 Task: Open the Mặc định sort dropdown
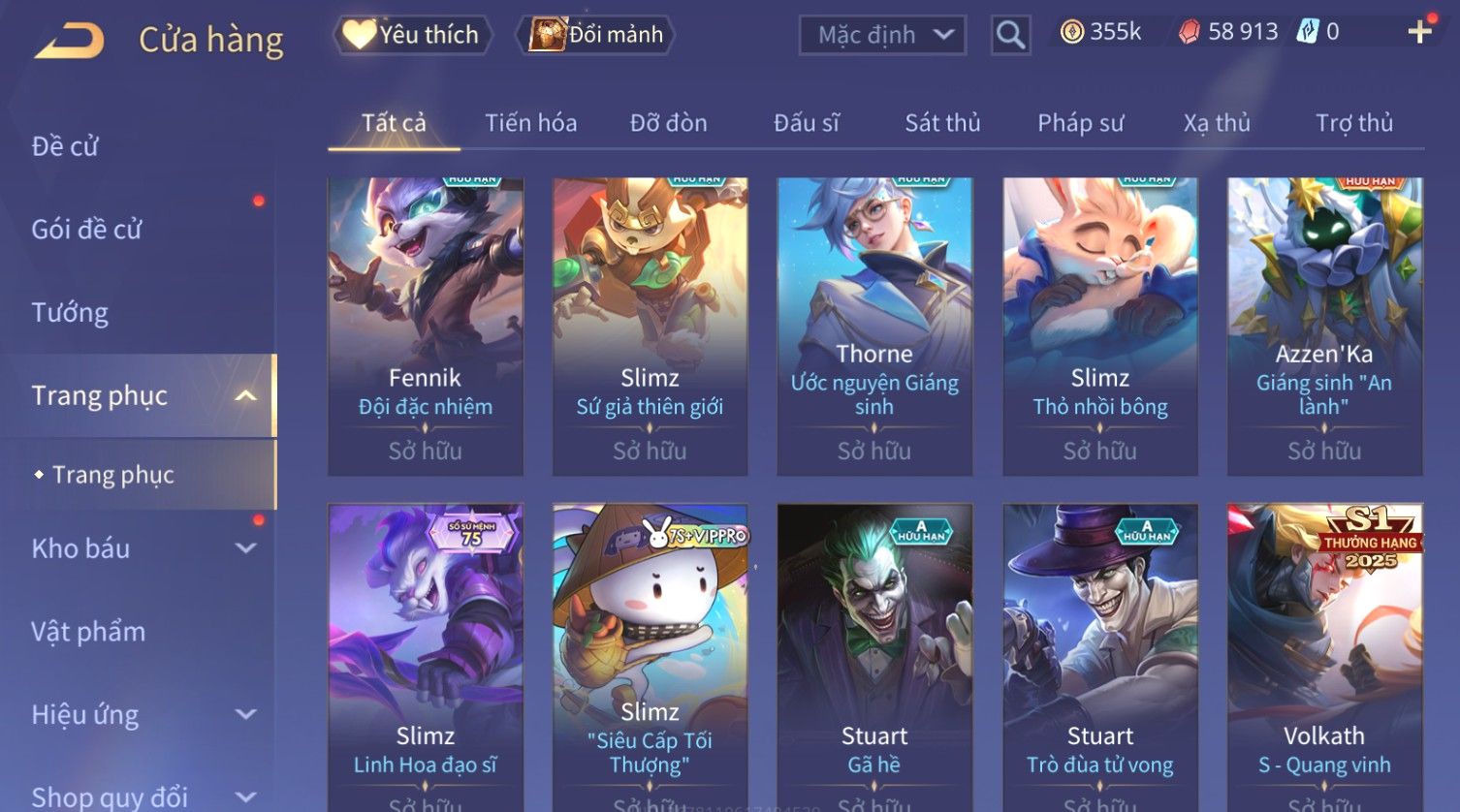tap(882, 36)
